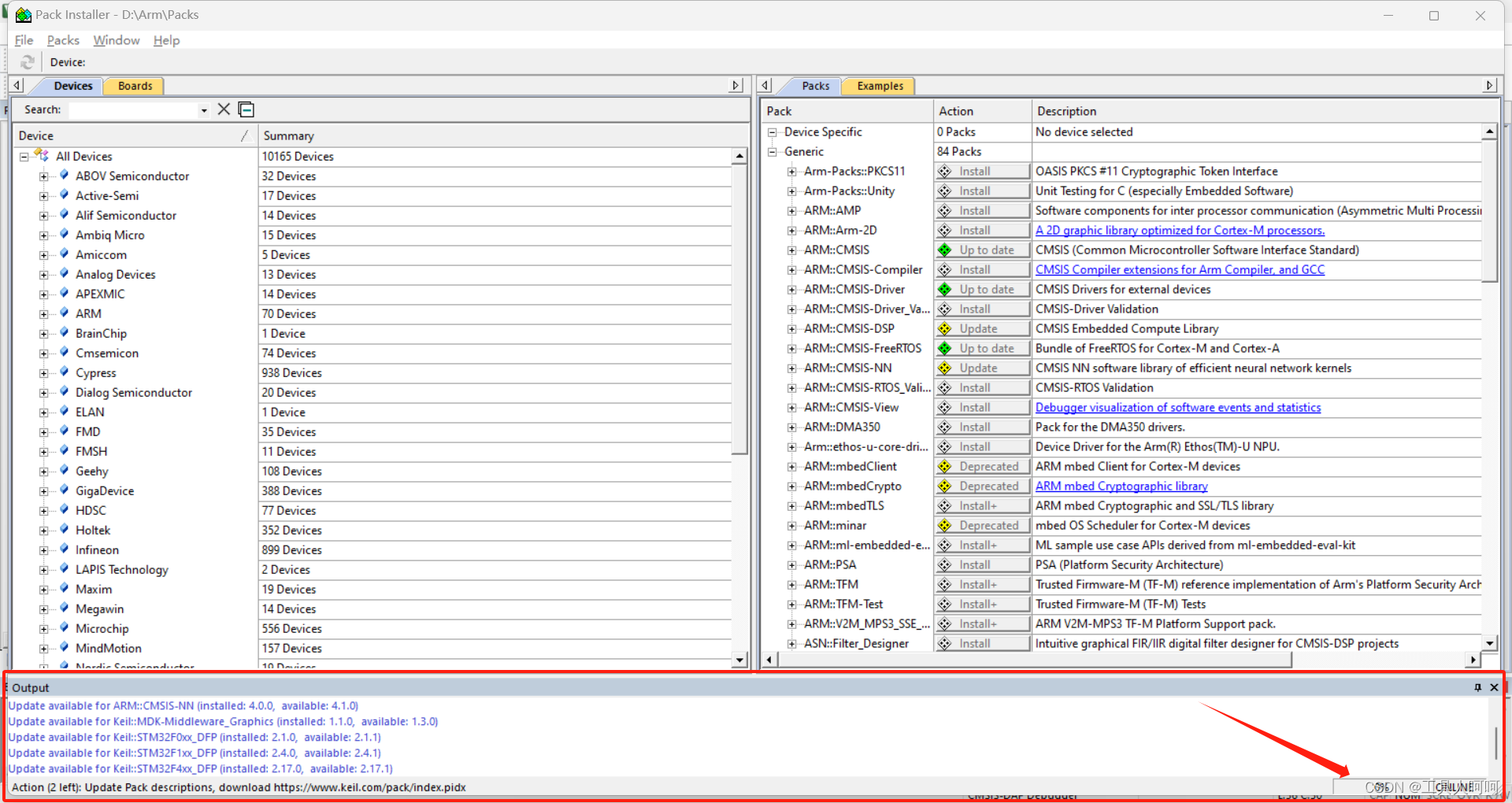The width and height of the screenshot is (1512, 803).
Task: Click the refresh pack descriptions icon
Action: point(28,62)
